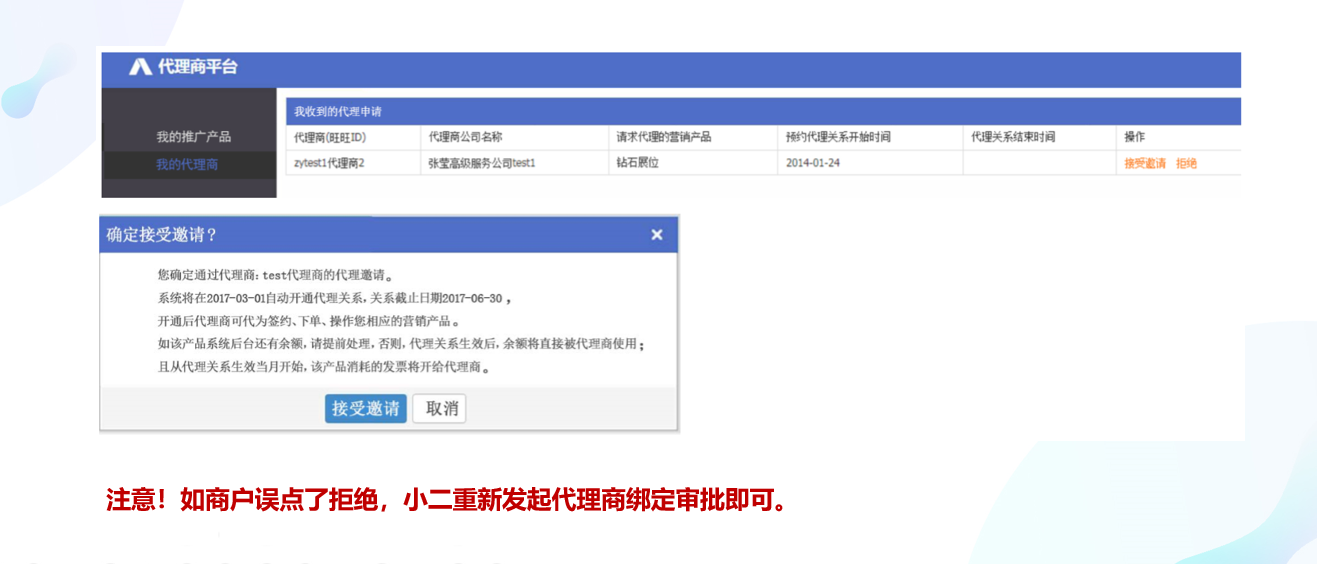Viewport: 1317px width, 564px height.
Task: Click the 代理商平台 title text
Action: pyautogui.click(x=198, y=67)
